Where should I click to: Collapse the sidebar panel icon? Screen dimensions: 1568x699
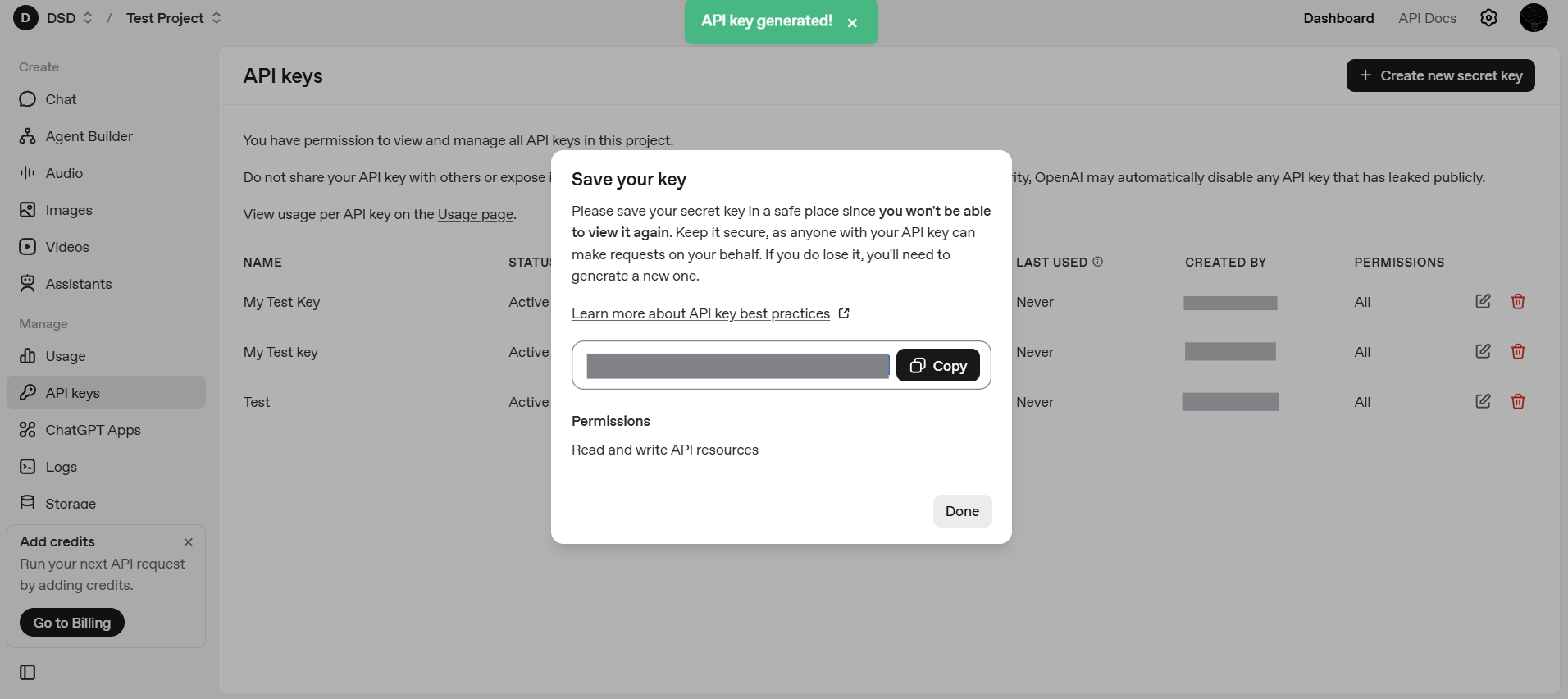(x=28, y=673)
